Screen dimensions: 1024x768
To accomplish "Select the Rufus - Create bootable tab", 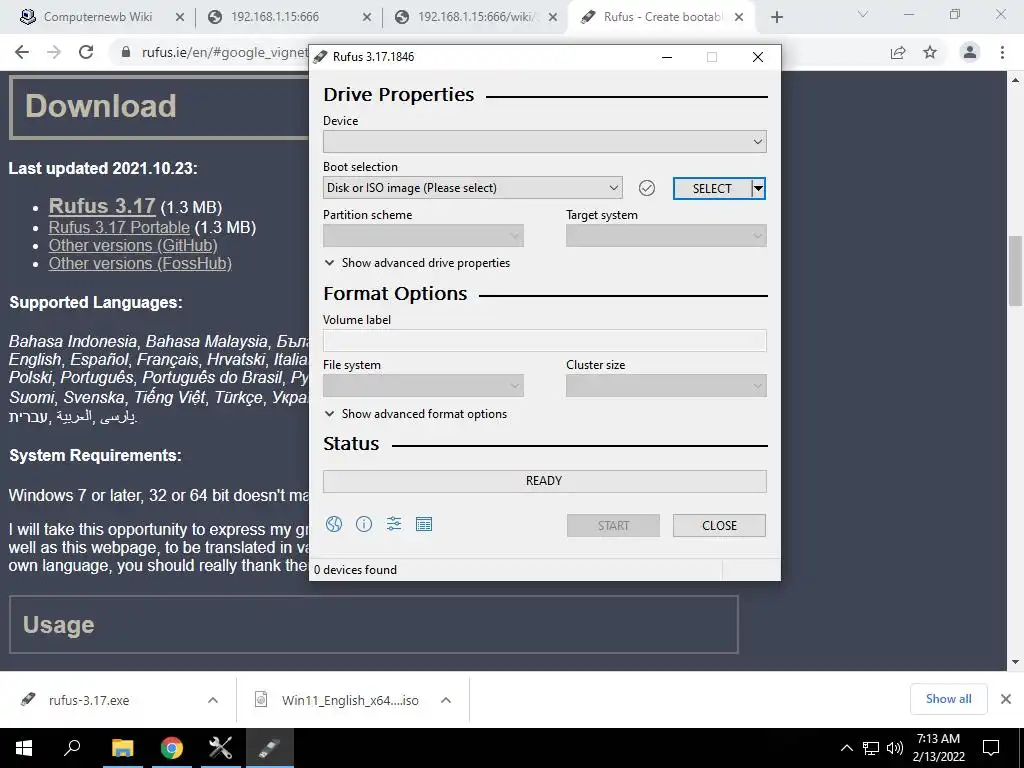I will (661, 17).
